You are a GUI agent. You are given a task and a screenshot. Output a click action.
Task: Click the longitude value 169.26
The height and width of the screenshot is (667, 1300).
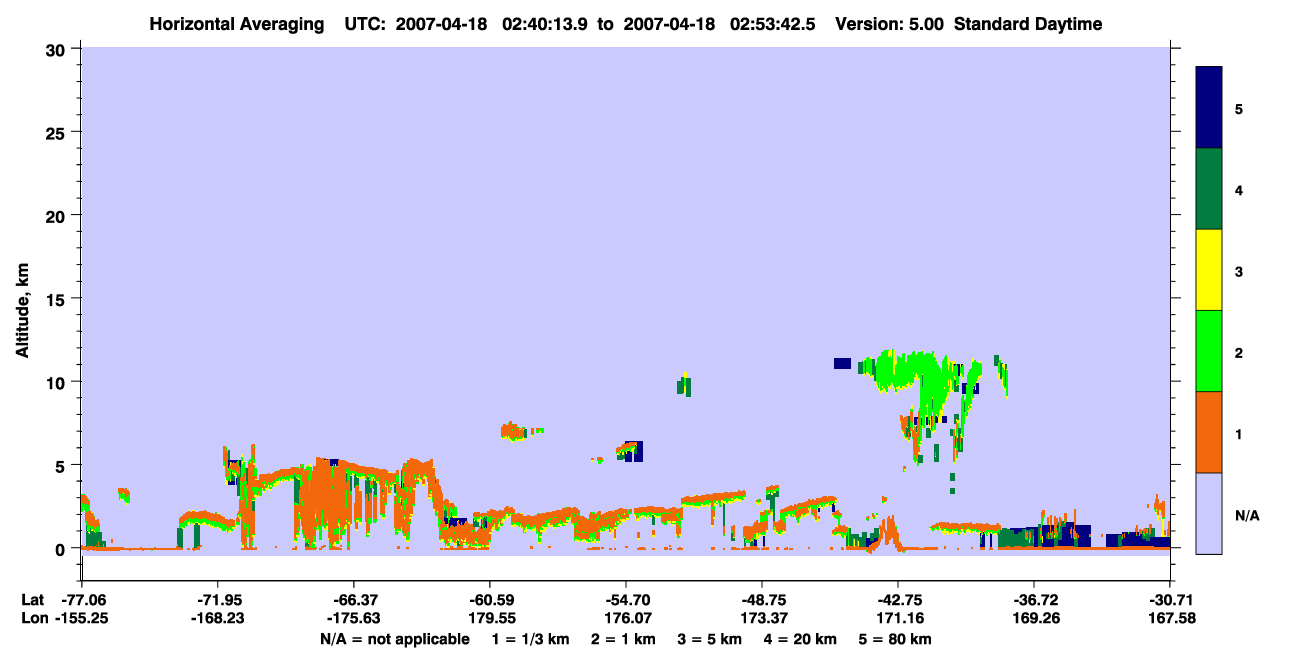point(1034,618)
